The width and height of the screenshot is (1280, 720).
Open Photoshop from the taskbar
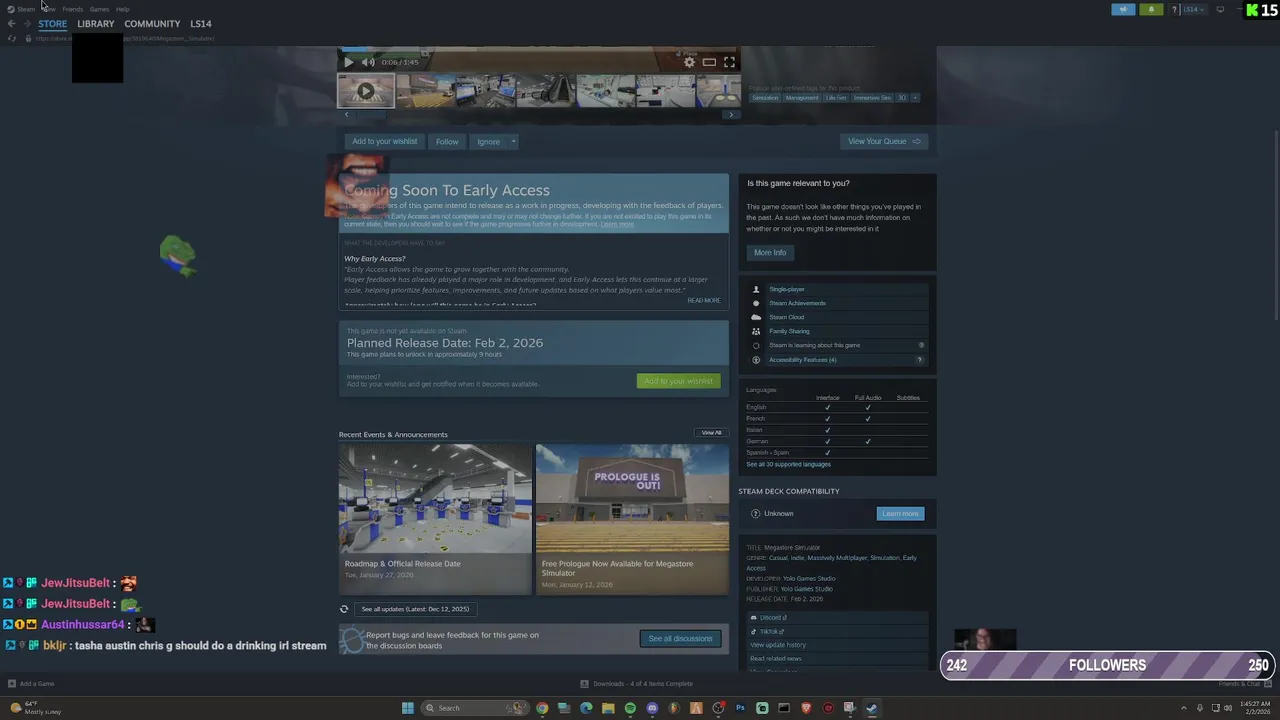coord(740,708)
